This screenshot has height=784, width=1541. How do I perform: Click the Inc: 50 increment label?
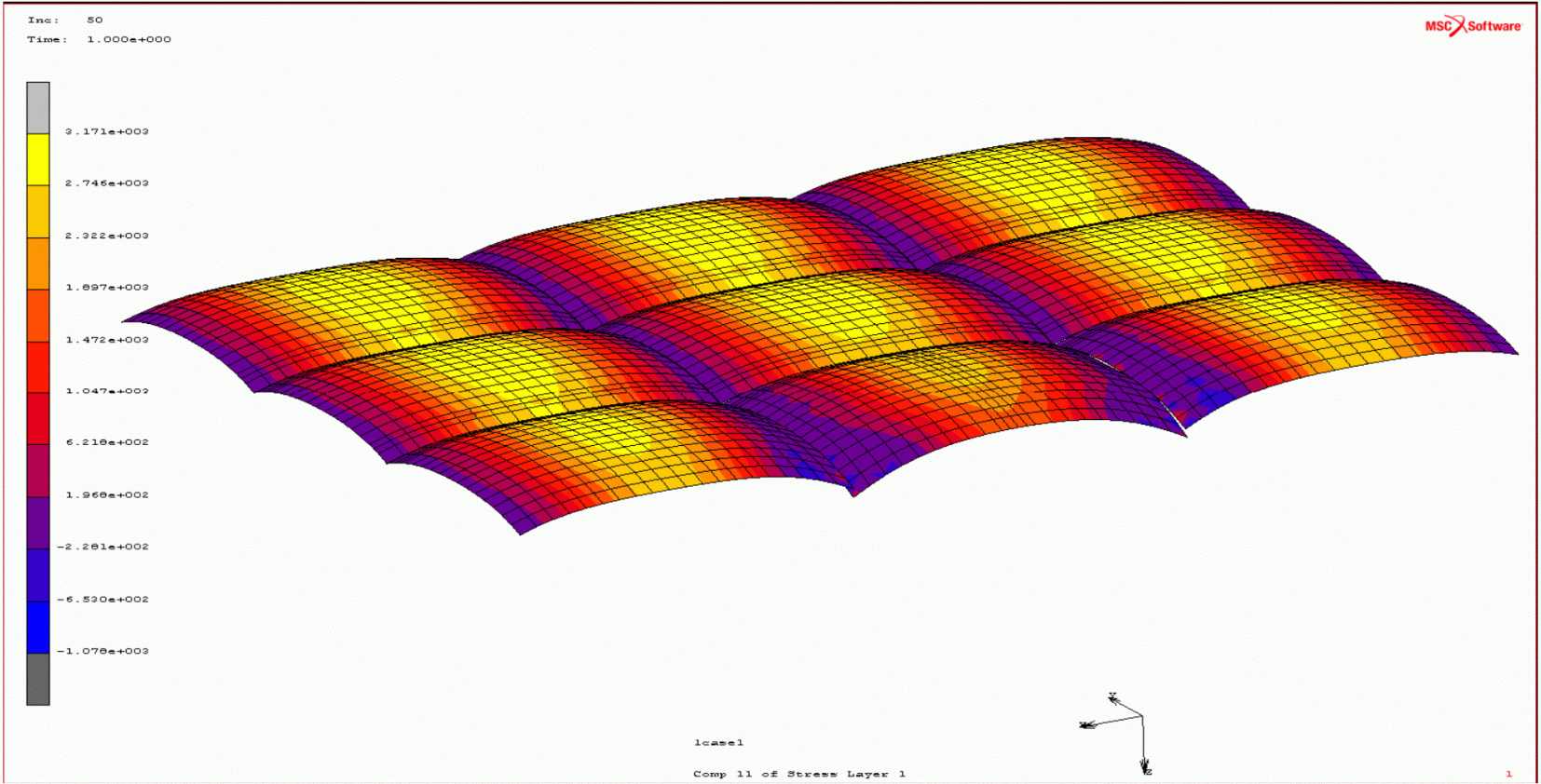65,20
